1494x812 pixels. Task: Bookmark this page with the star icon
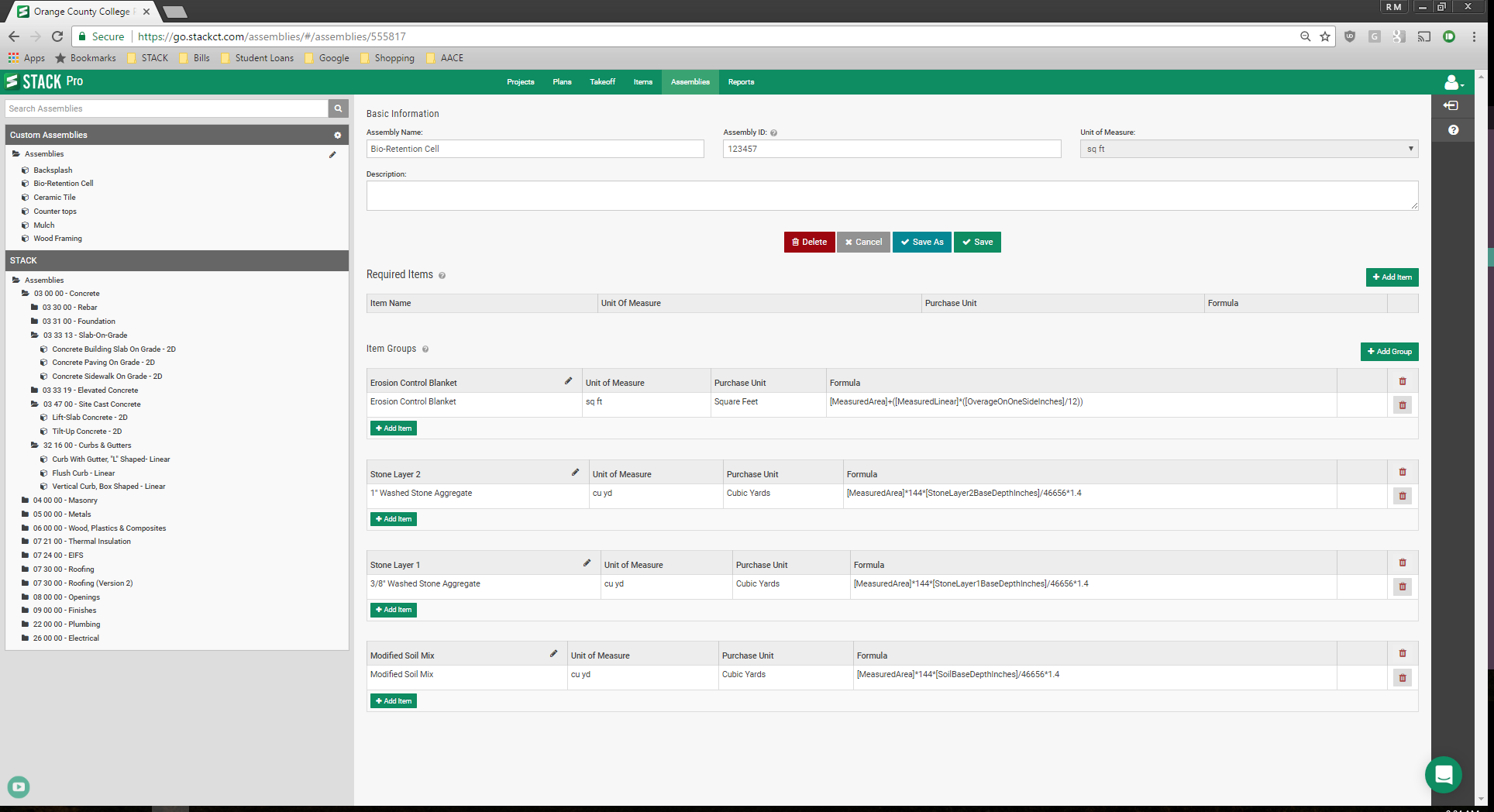click(x=1325, y=36)
